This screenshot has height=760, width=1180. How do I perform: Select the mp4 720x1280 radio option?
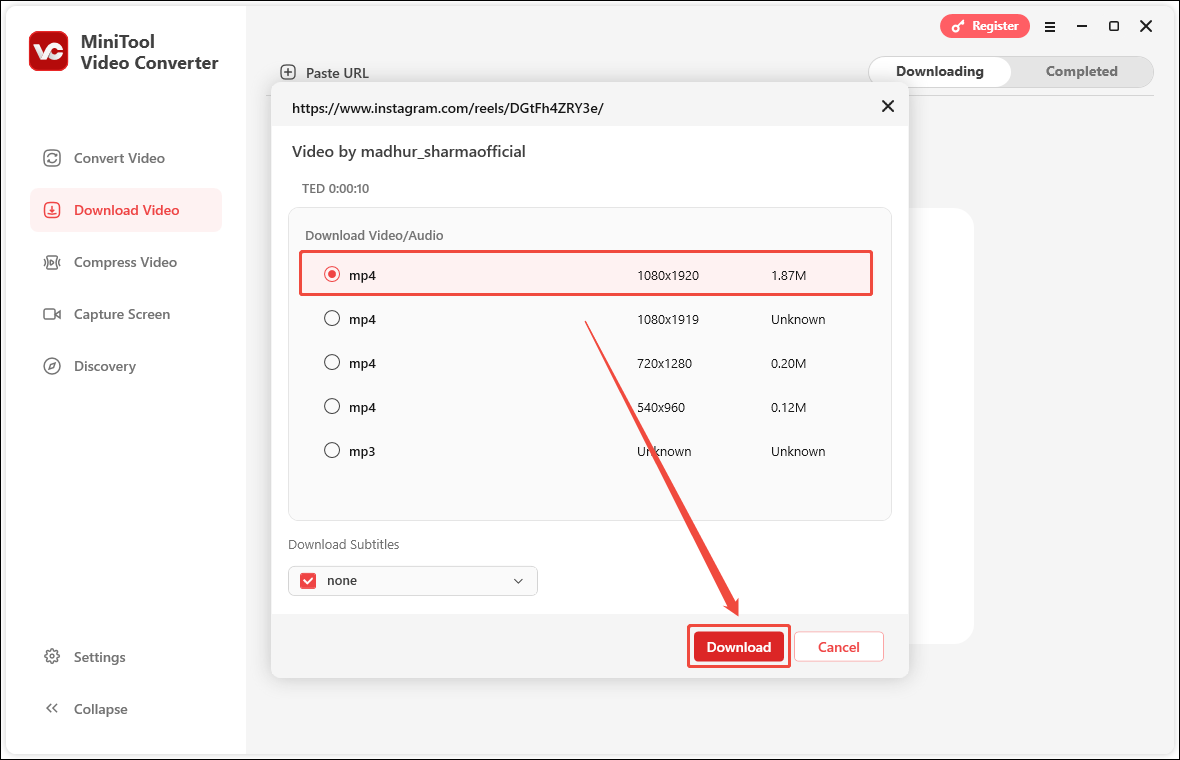(x=332, y=362)
